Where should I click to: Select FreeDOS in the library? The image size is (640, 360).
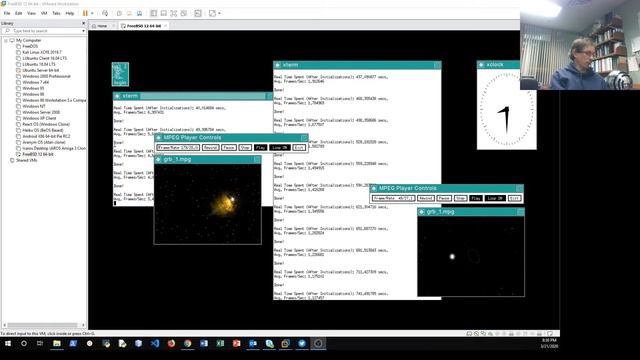coord(30,47)
